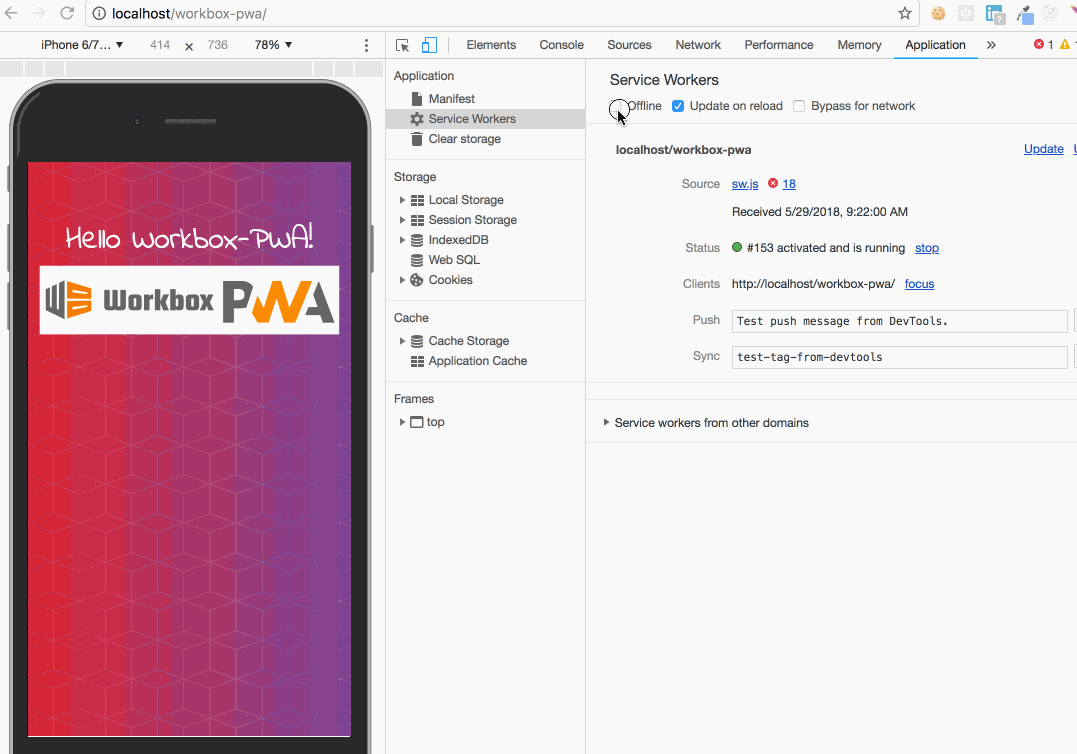This screenshot has height=754, width=1077.
Task: Expand Service workers from other domains
Action: [x=606, y=423]
